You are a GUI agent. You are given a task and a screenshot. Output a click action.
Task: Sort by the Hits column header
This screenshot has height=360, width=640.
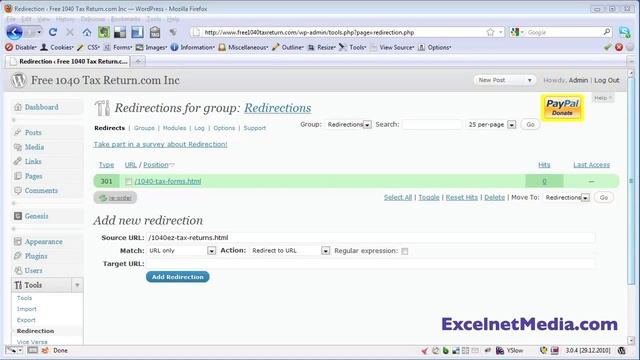coord(544,165)
